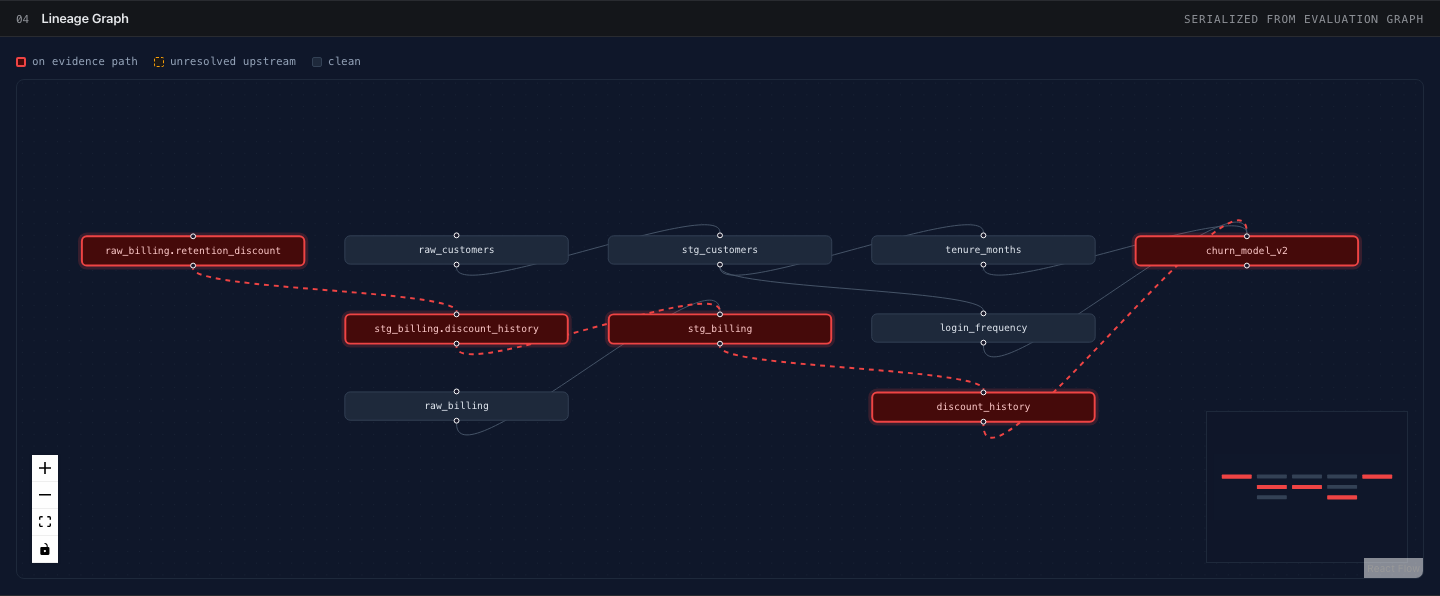The image size is (1440, 596).
Task: Click the dashed 'unresolved upstream' legend swatch
Action: point(159,62)
